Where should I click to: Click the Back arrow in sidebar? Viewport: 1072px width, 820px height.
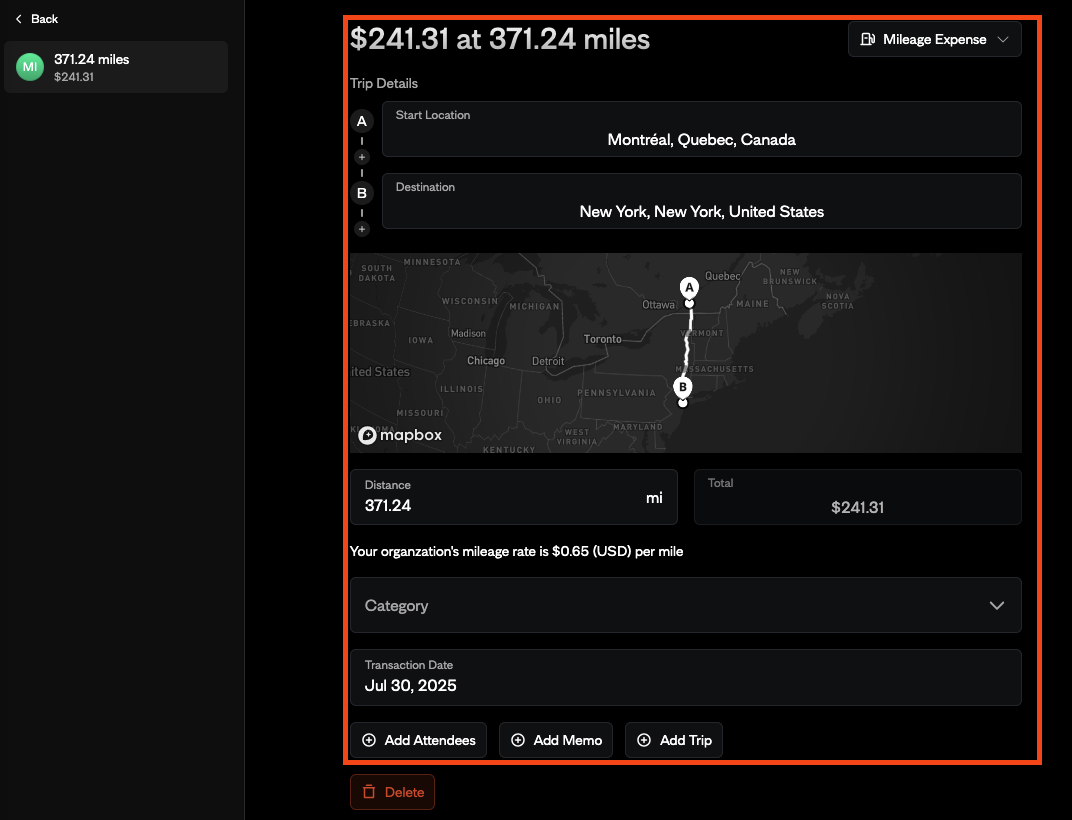click(x=18, y=19)
